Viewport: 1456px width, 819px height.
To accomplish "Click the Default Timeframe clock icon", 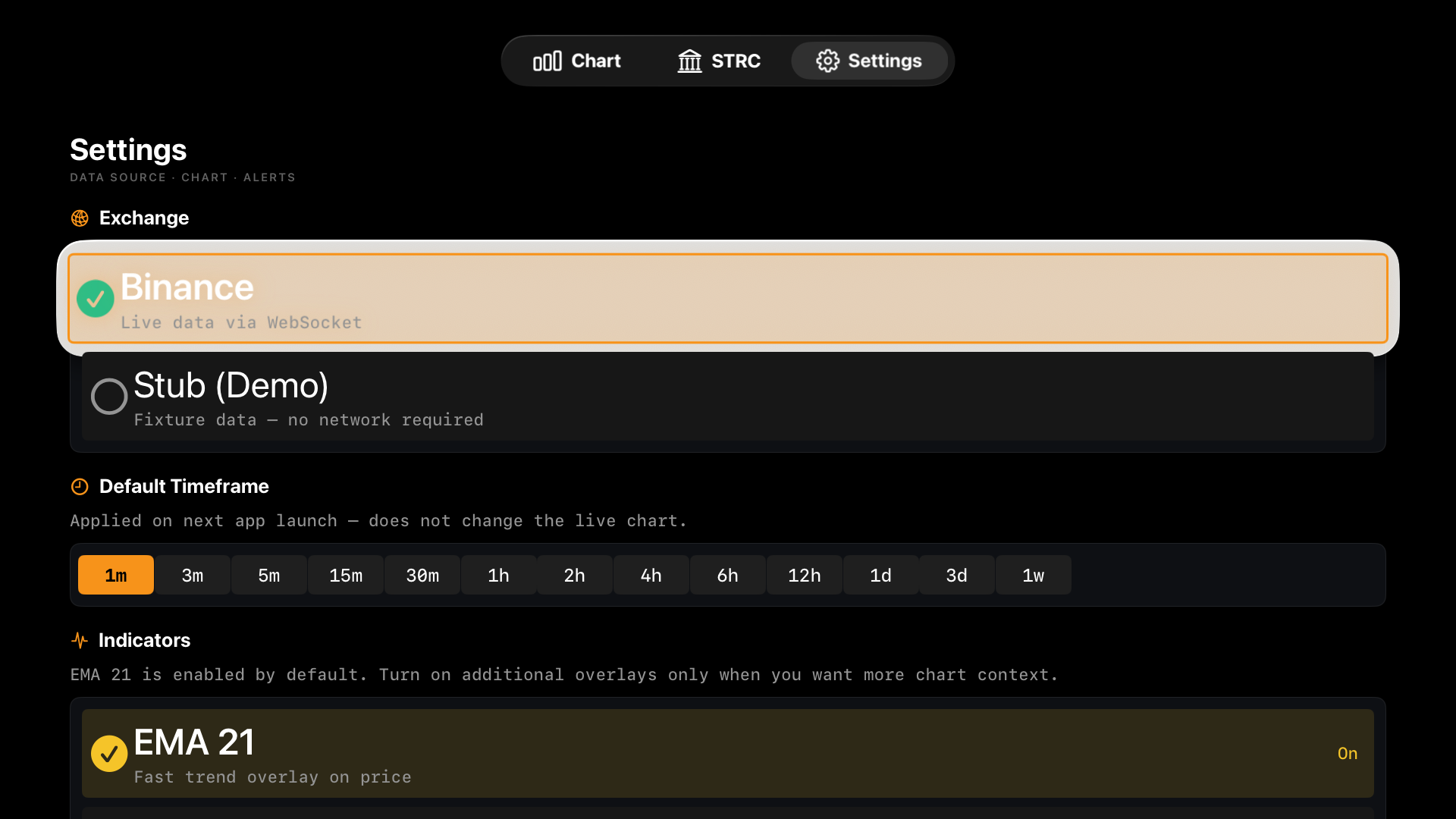I will click(x=80, y=487).
